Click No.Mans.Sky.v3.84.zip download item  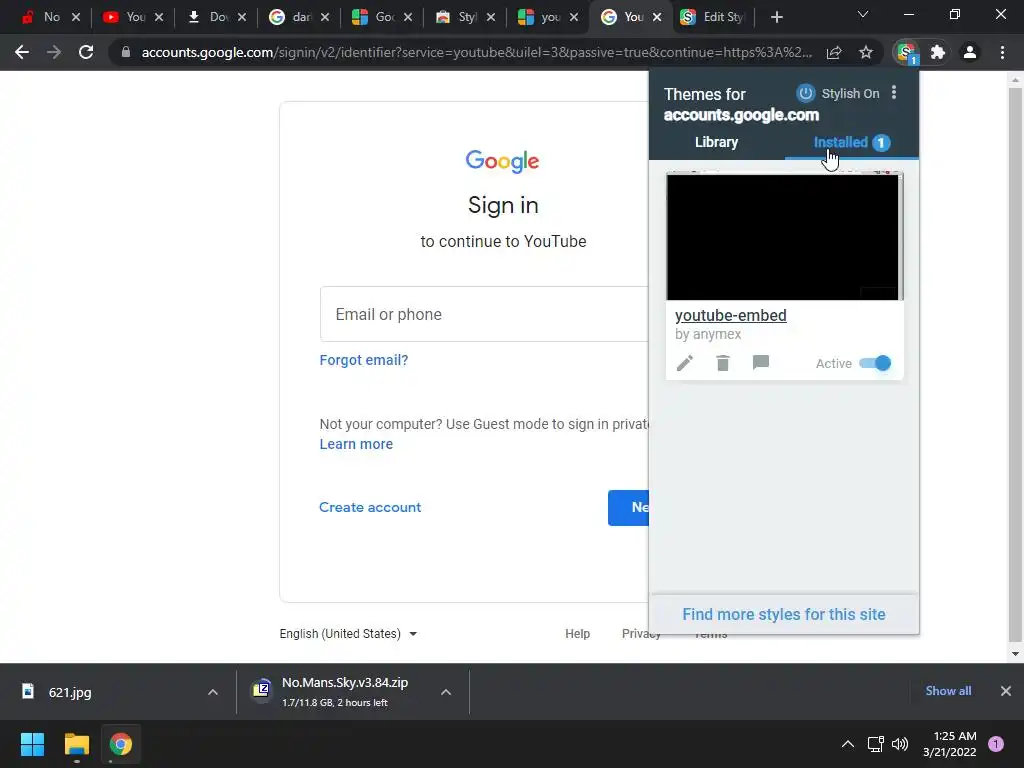point(344,692)
